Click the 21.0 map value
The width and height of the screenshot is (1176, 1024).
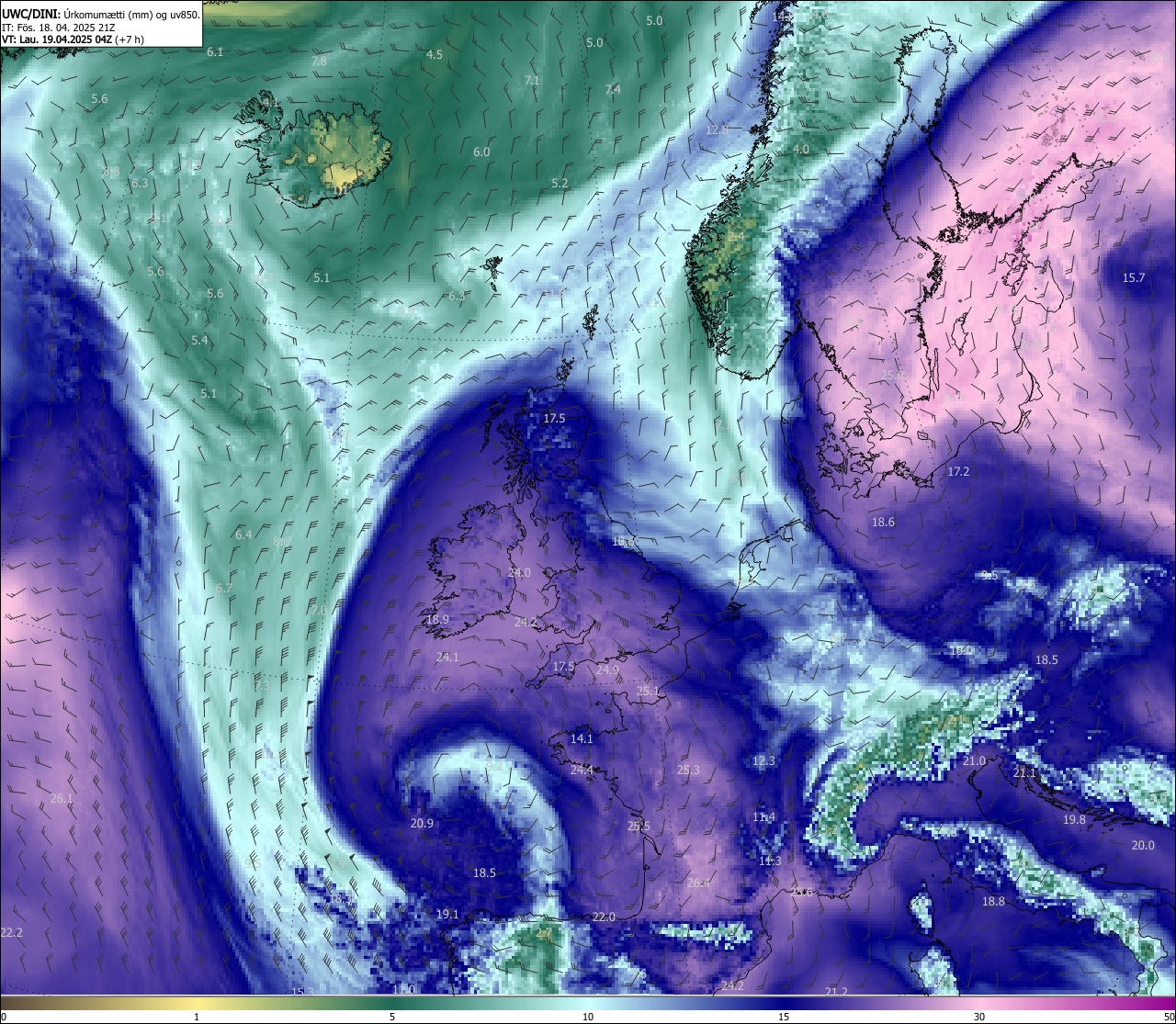pyautogui.click(x=974, y=760)
